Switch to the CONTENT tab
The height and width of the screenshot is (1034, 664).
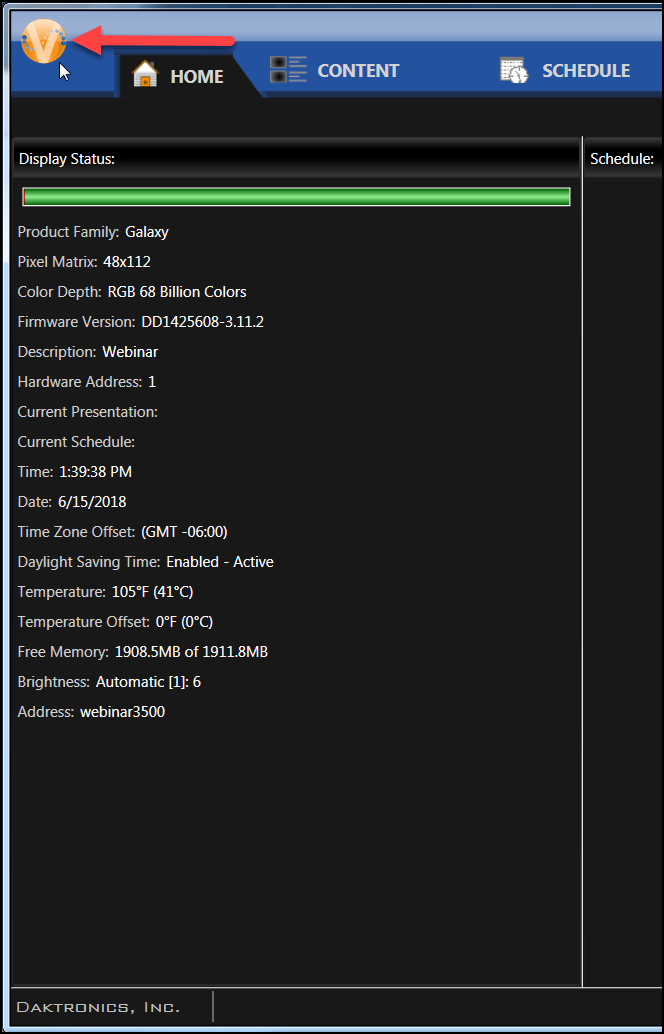(357, 70)
